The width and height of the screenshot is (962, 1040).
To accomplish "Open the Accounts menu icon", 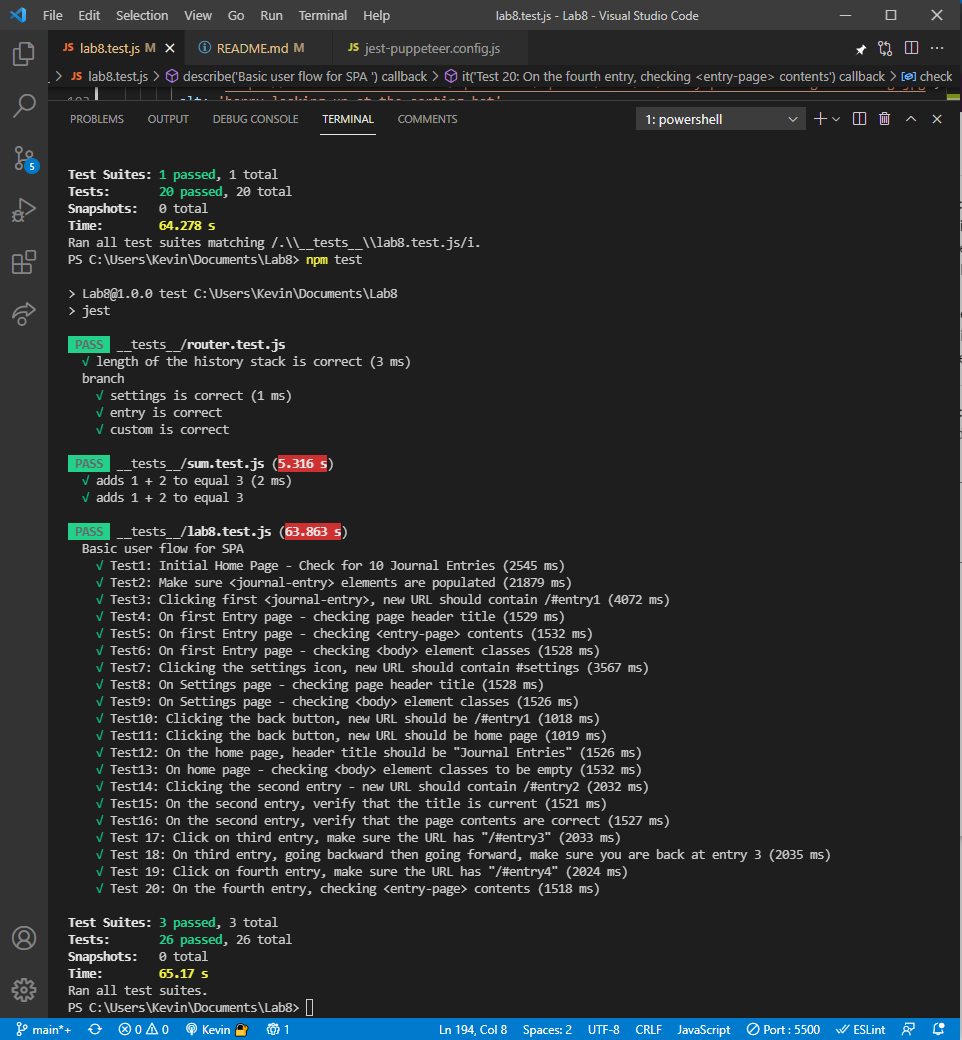I will (24, 938).
